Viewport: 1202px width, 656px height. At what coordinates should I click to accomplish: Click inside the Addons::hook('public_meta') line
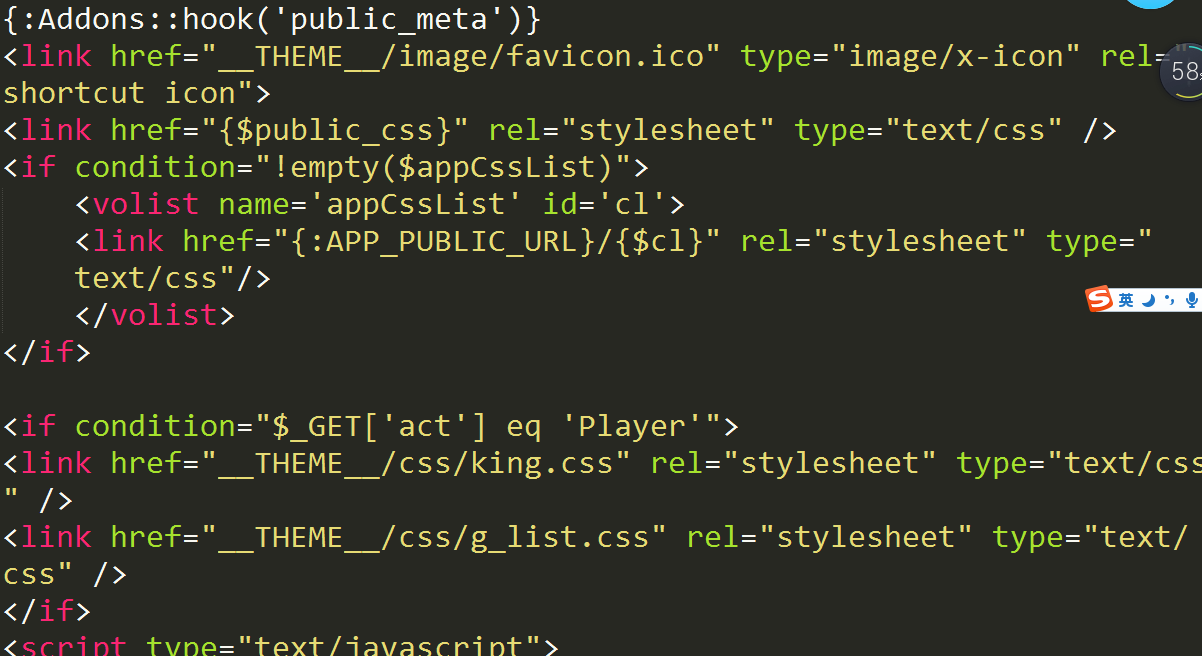pos(270,18)
